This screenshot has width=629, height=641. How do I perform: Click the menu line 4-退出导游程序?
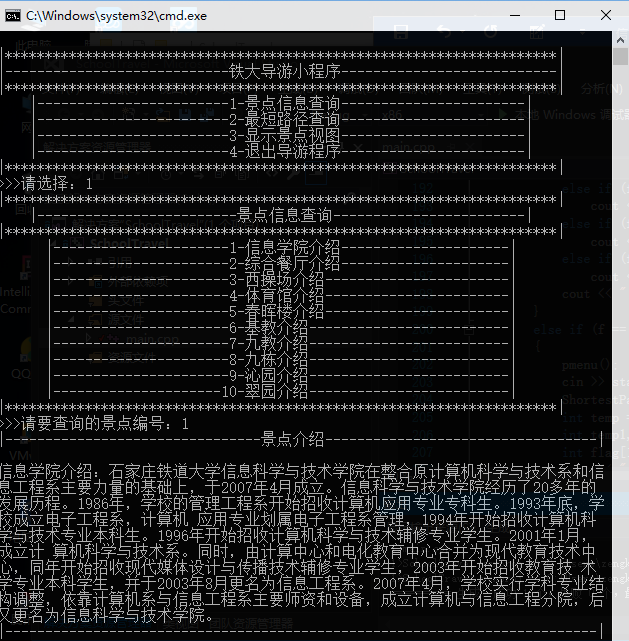coord(284,151)
